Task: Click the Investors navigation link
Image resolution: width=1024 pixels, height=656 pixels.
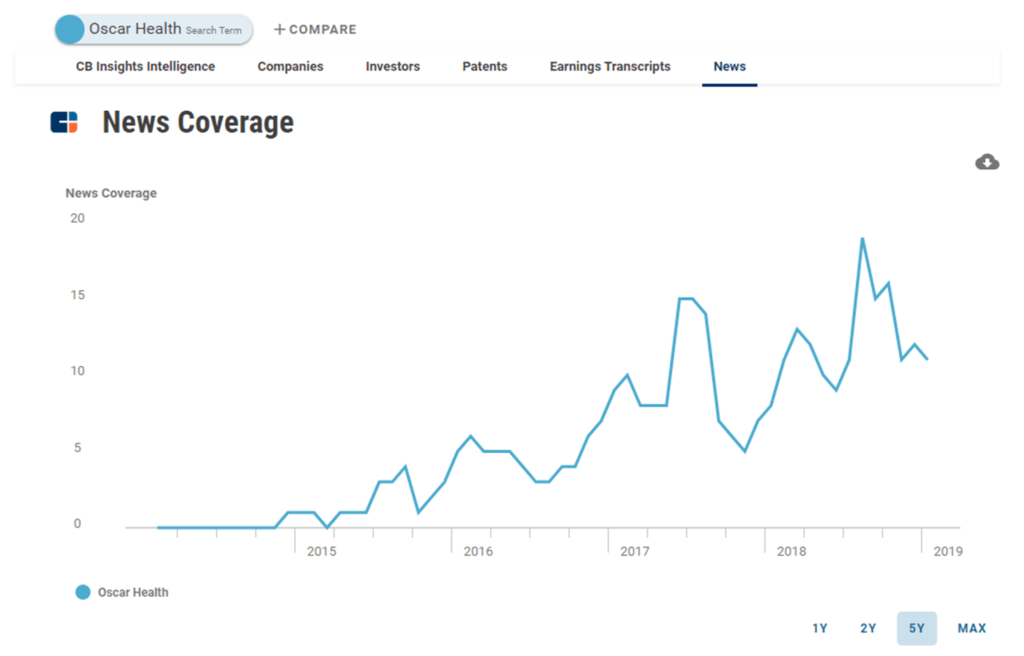Action: (392, 66)
